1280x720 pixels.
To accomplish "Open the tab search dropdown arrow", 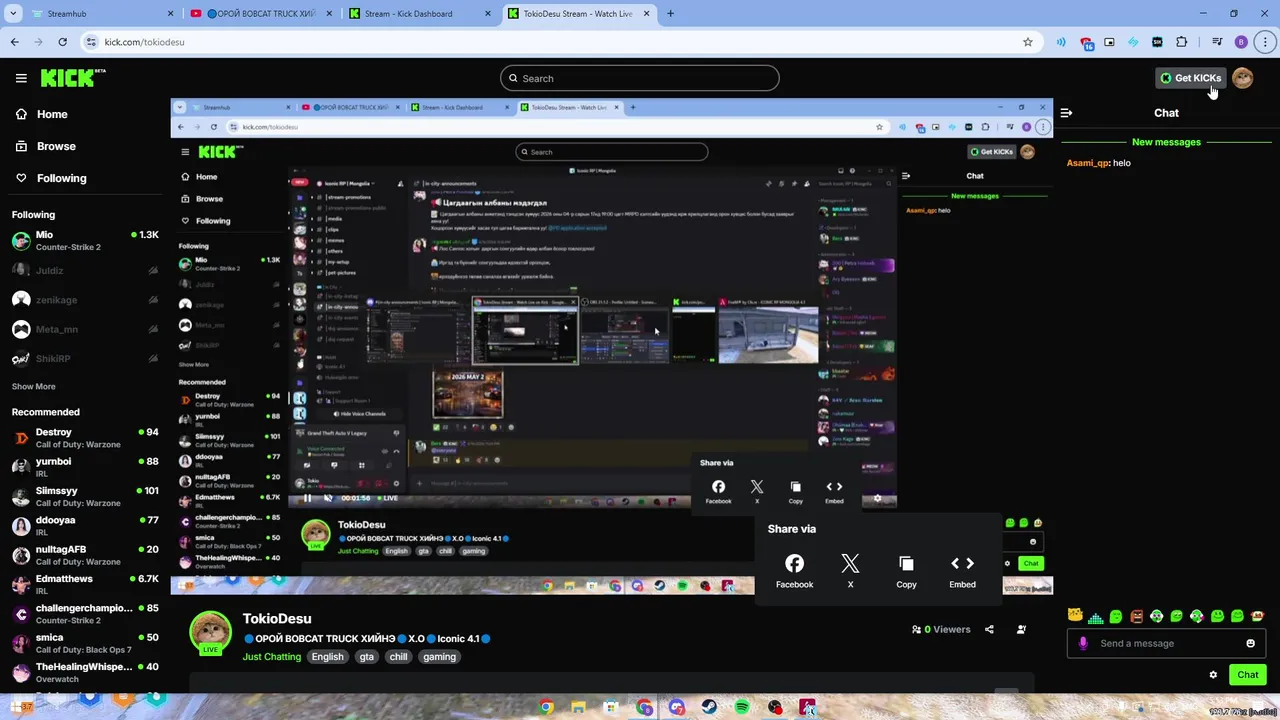I will click(x=13, y=14).
